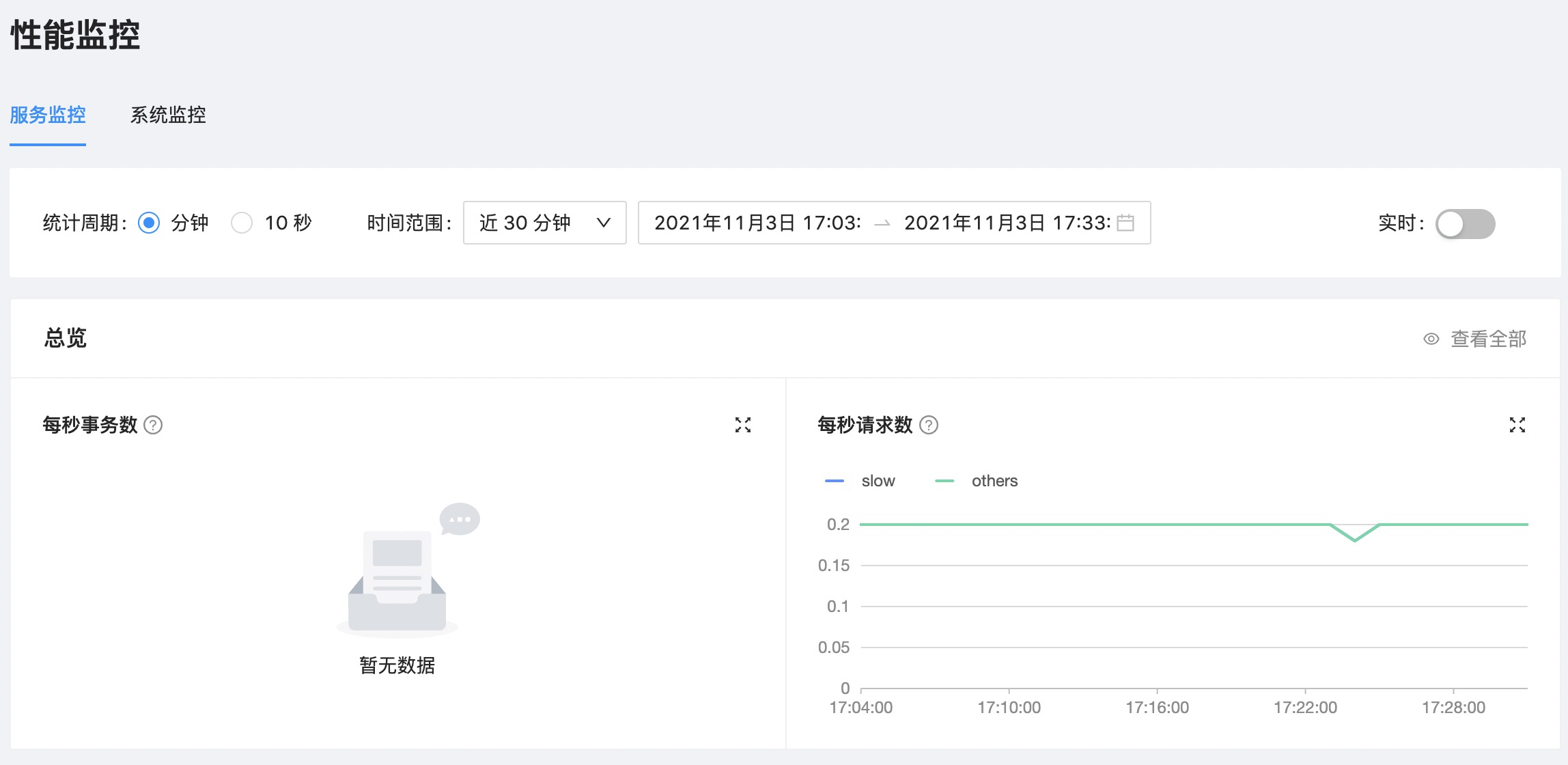Open the date range picker box

tap(893, 223)
